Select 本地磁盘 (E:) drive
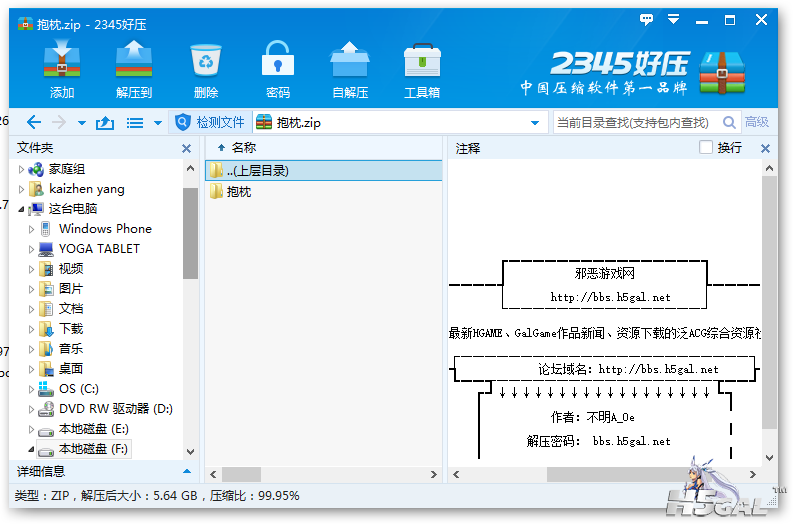This screenshot has width=793, height=524. pos(94,429)
